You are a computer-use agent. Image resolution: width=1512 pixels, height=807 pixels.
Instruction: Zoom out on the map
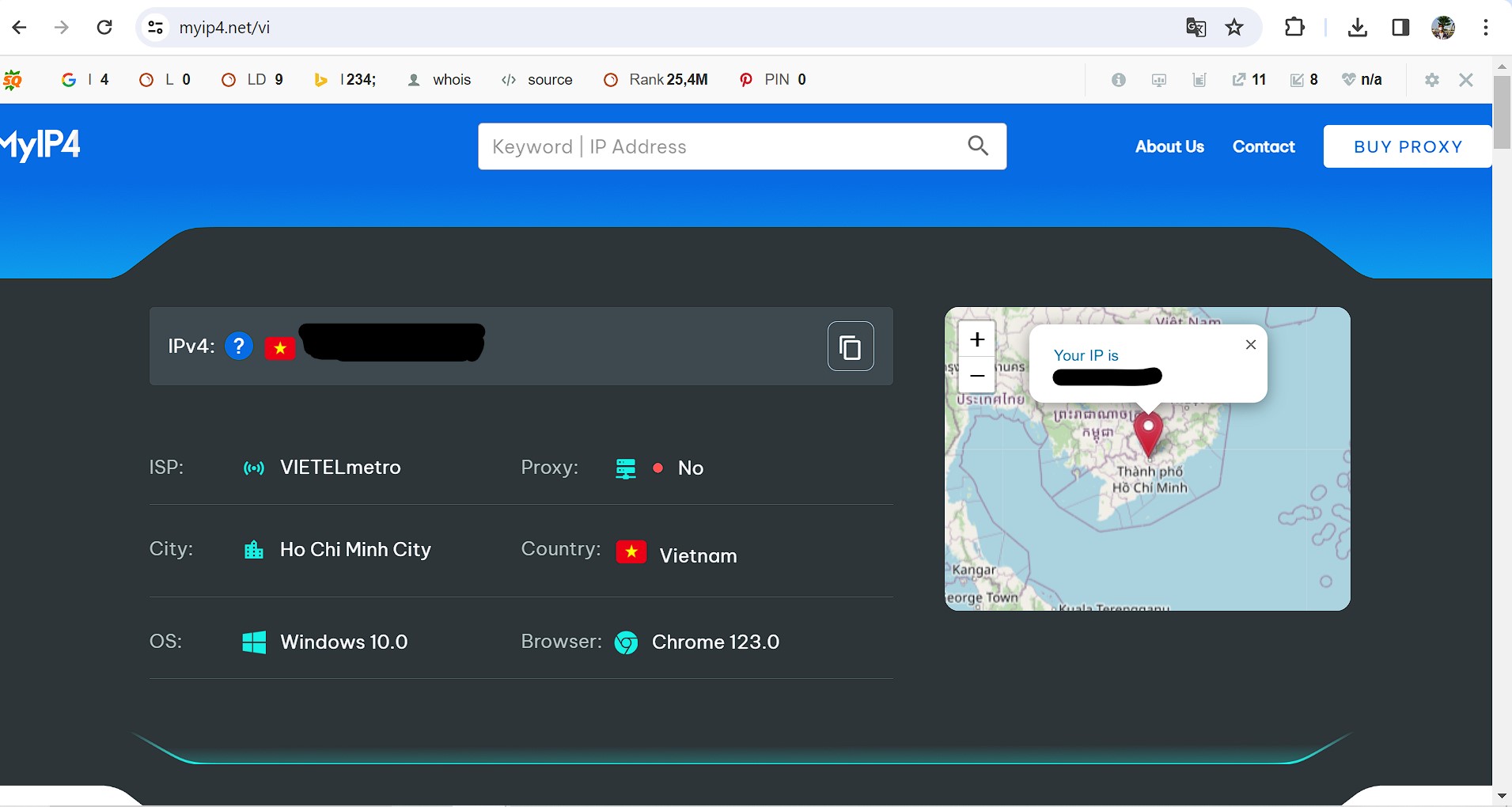977,375
